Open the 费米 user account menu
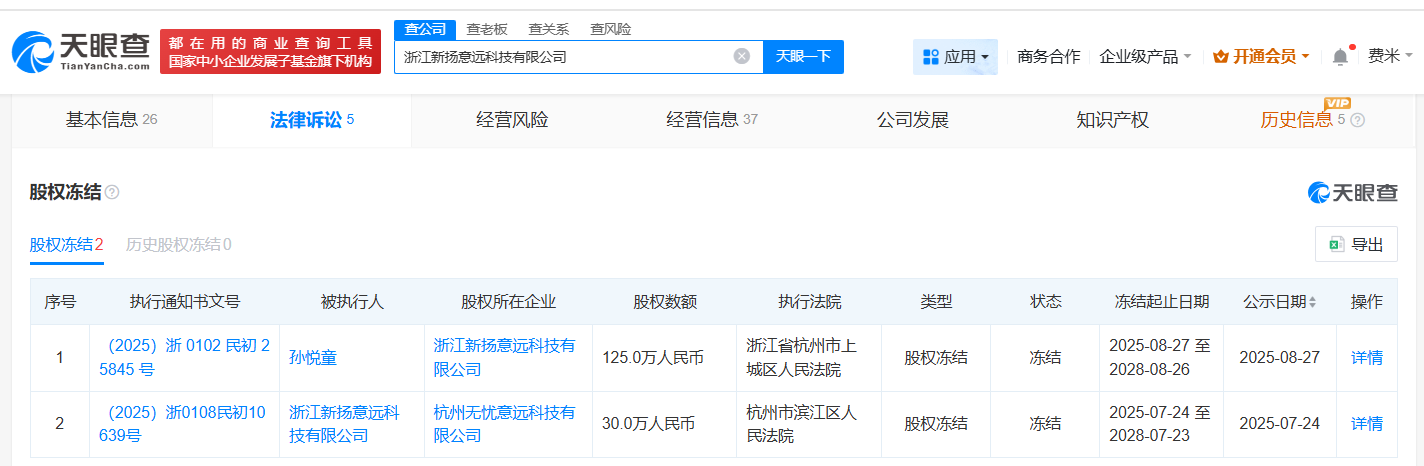 (x=1389, y=57)
